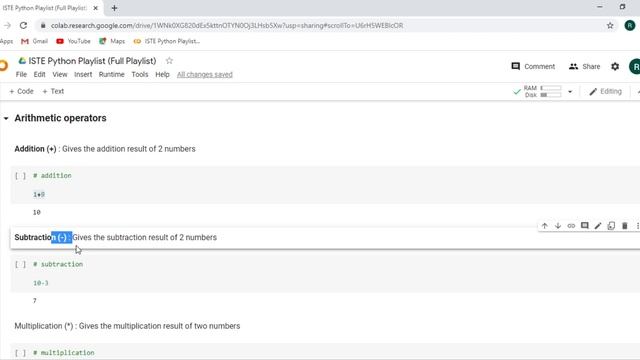Reload the page
Viewport: 640px width, 360px height.
pos(23,25)
